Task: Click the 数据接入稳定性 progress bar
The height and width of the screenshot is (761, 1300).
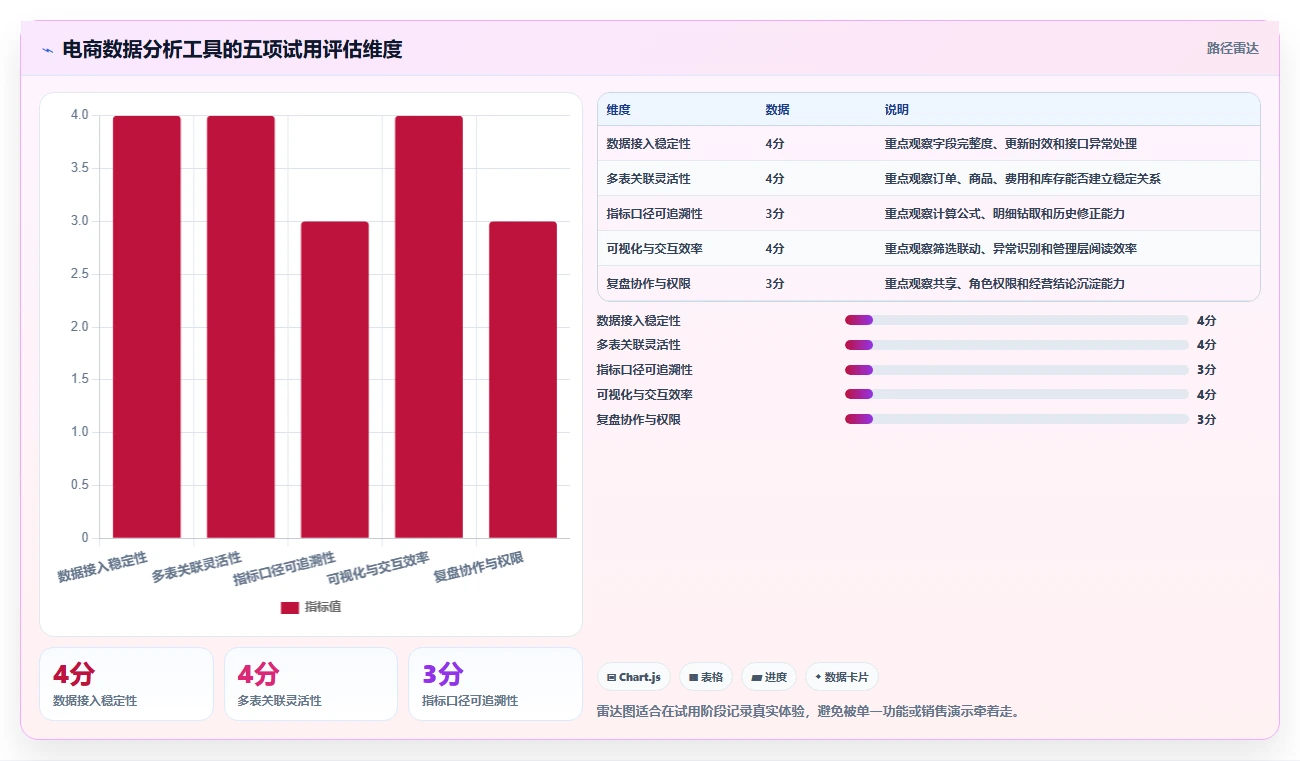Action: tap(1016, 320)
